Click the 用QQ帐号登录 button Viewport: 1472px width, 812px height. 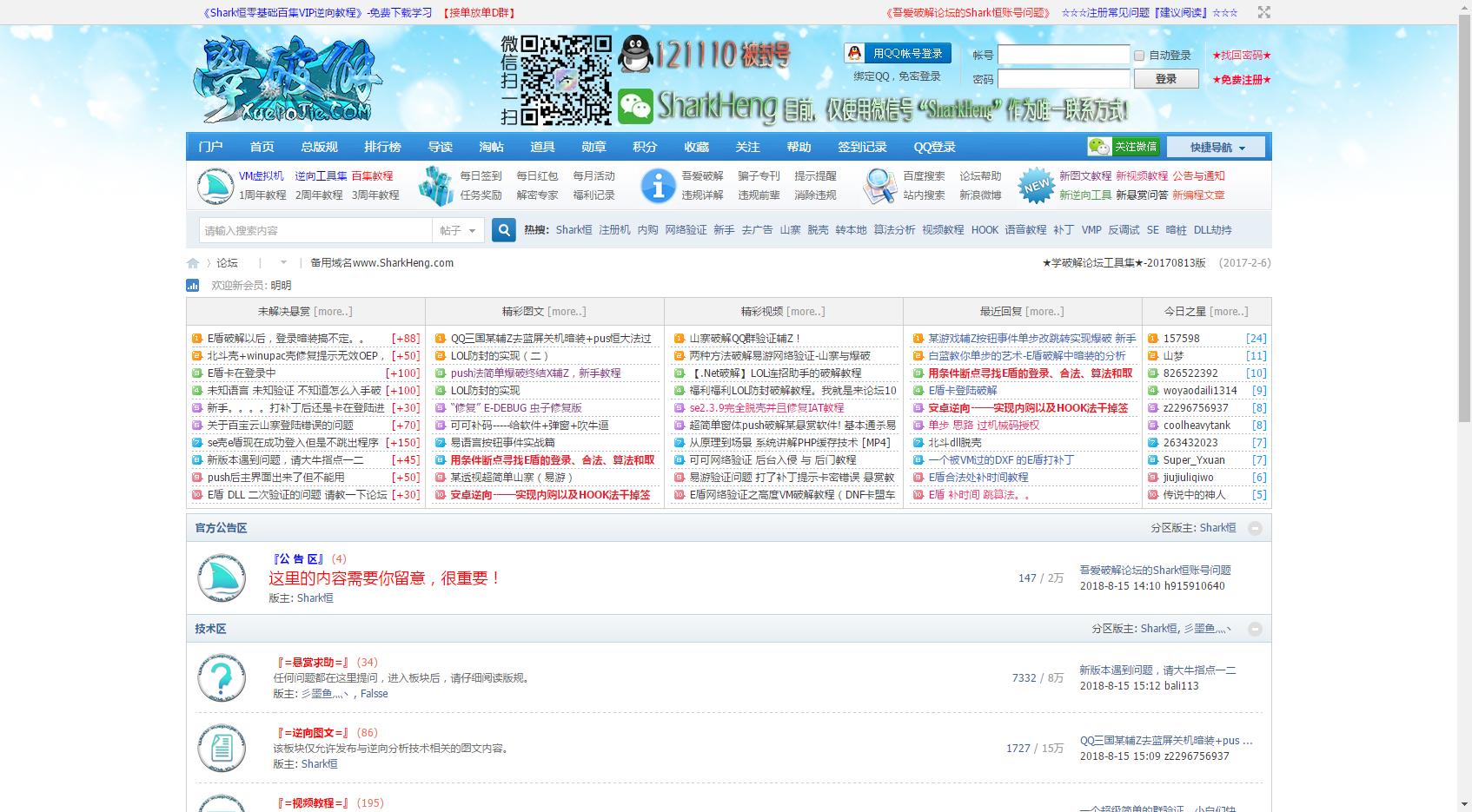pyautogui.click(x=898, y=53)
